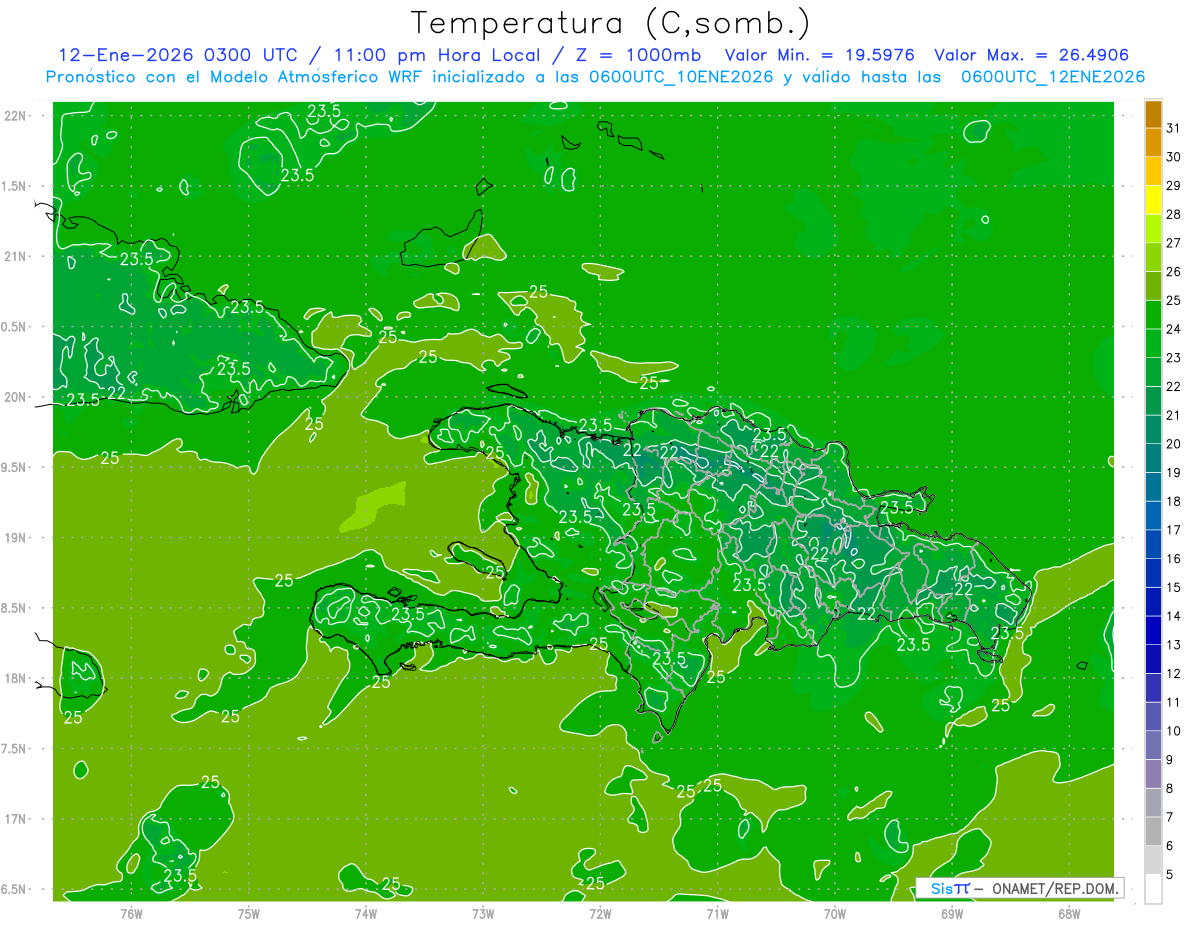The width and height of the screenshot is (1200, 927).
Task: Click the 76W longitude axis label
Action: [x=131, y=914]
